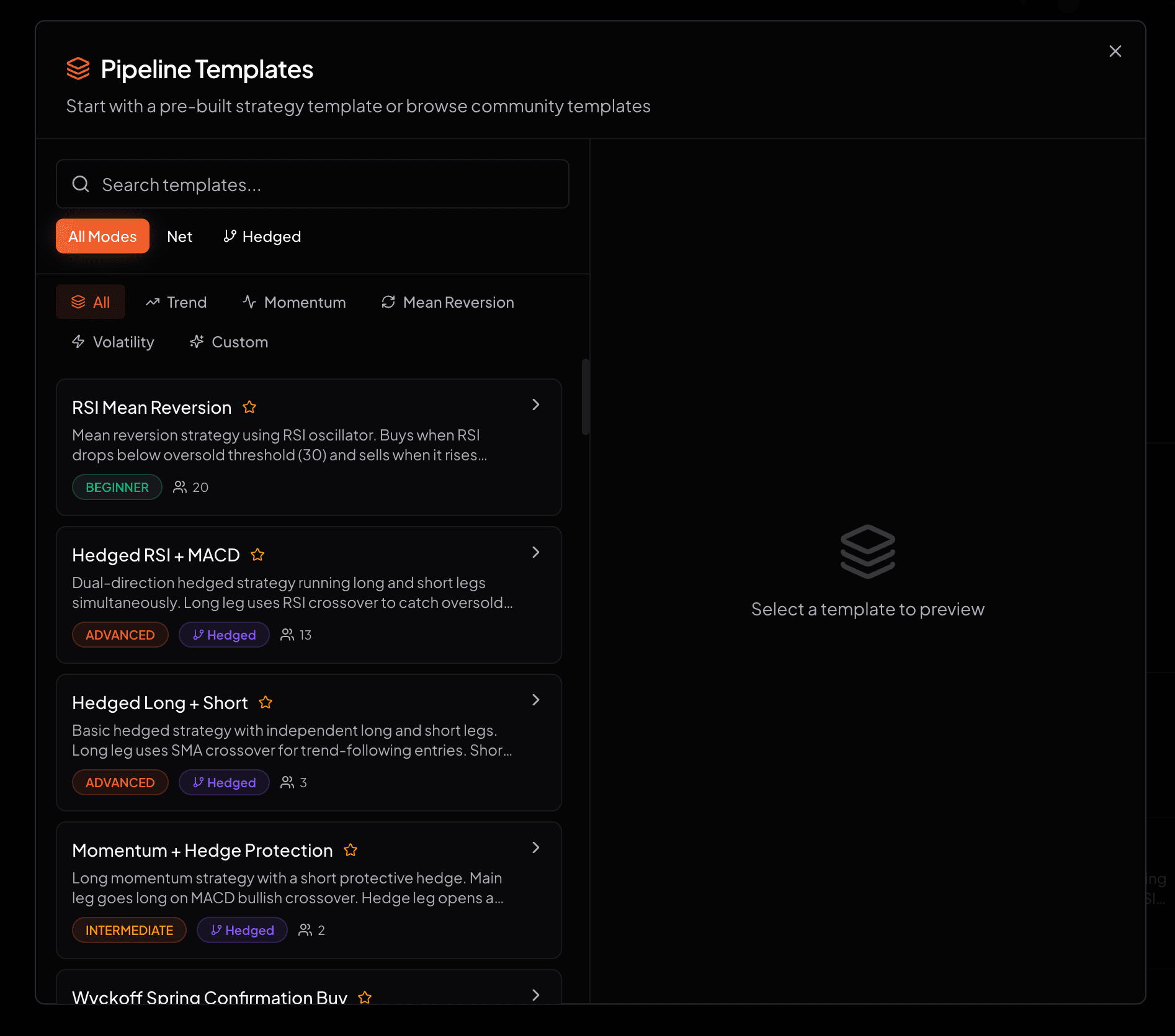This screenshot has width=1175, height=1036.
Task: Click the search magnifier icon
Action: pyautogui.click(x=81, y=184)
